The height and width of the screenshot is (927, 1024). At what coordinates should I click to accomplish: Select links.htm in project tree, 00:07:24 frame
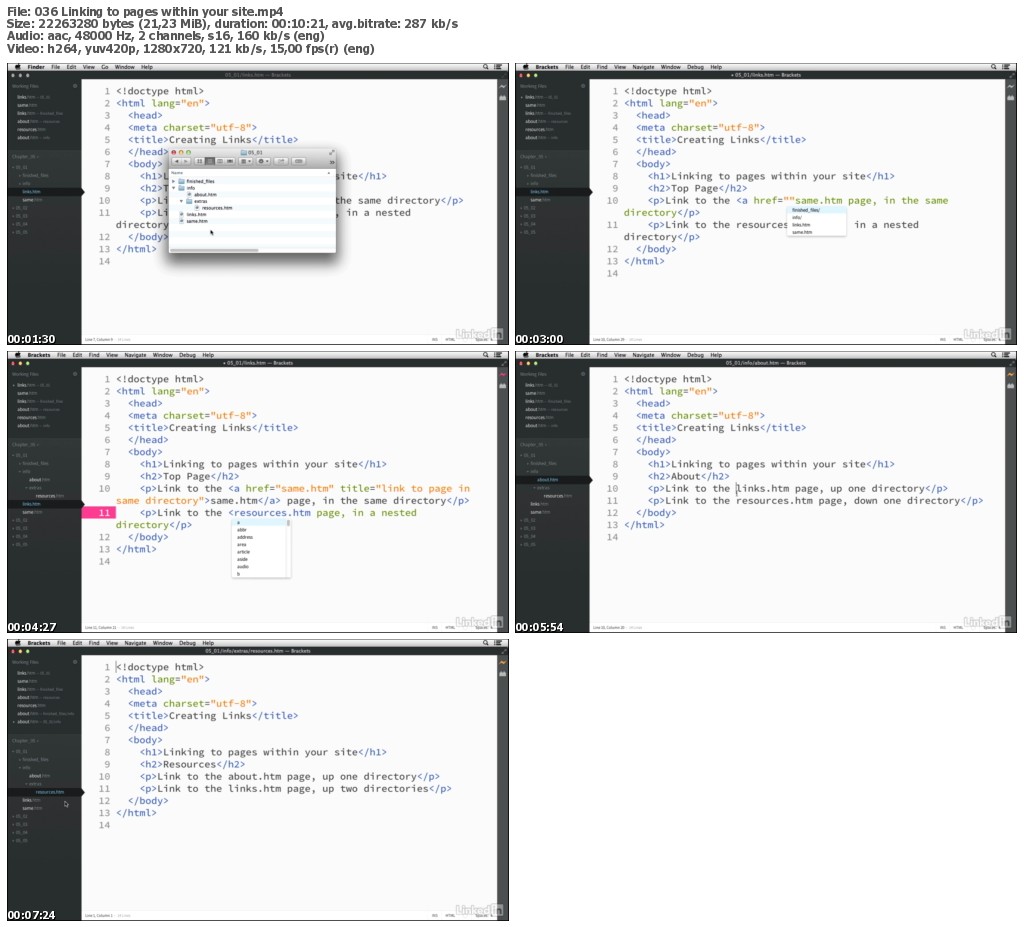click(x=31, y=800)
